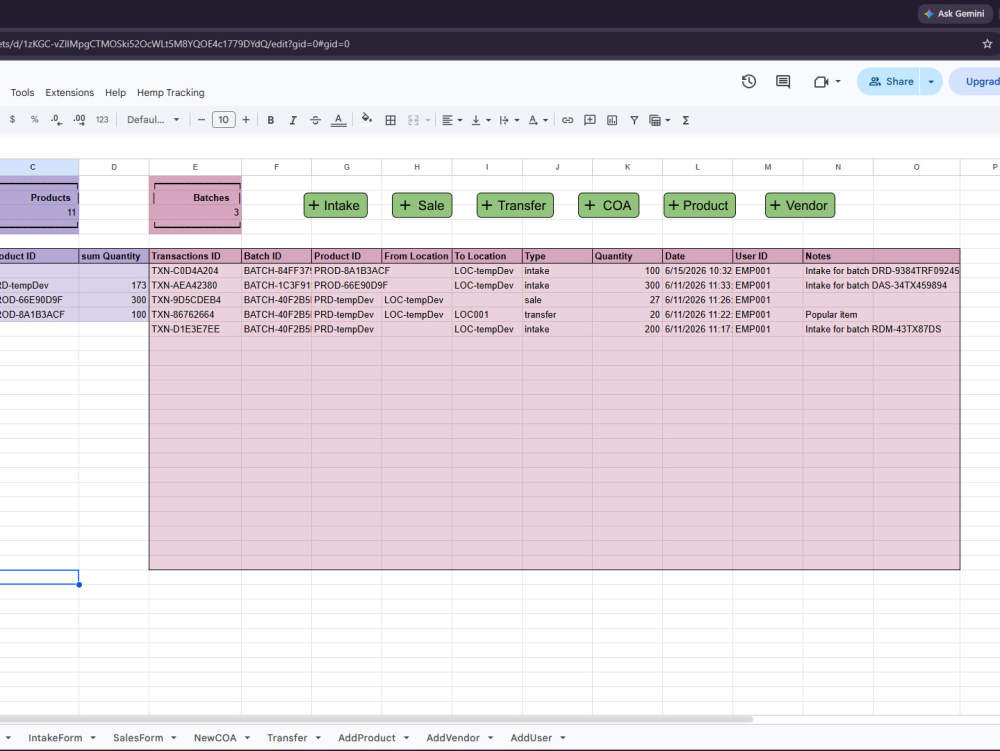Format as percent icon
Screen dimensions: 1000x751
[34, 120]
